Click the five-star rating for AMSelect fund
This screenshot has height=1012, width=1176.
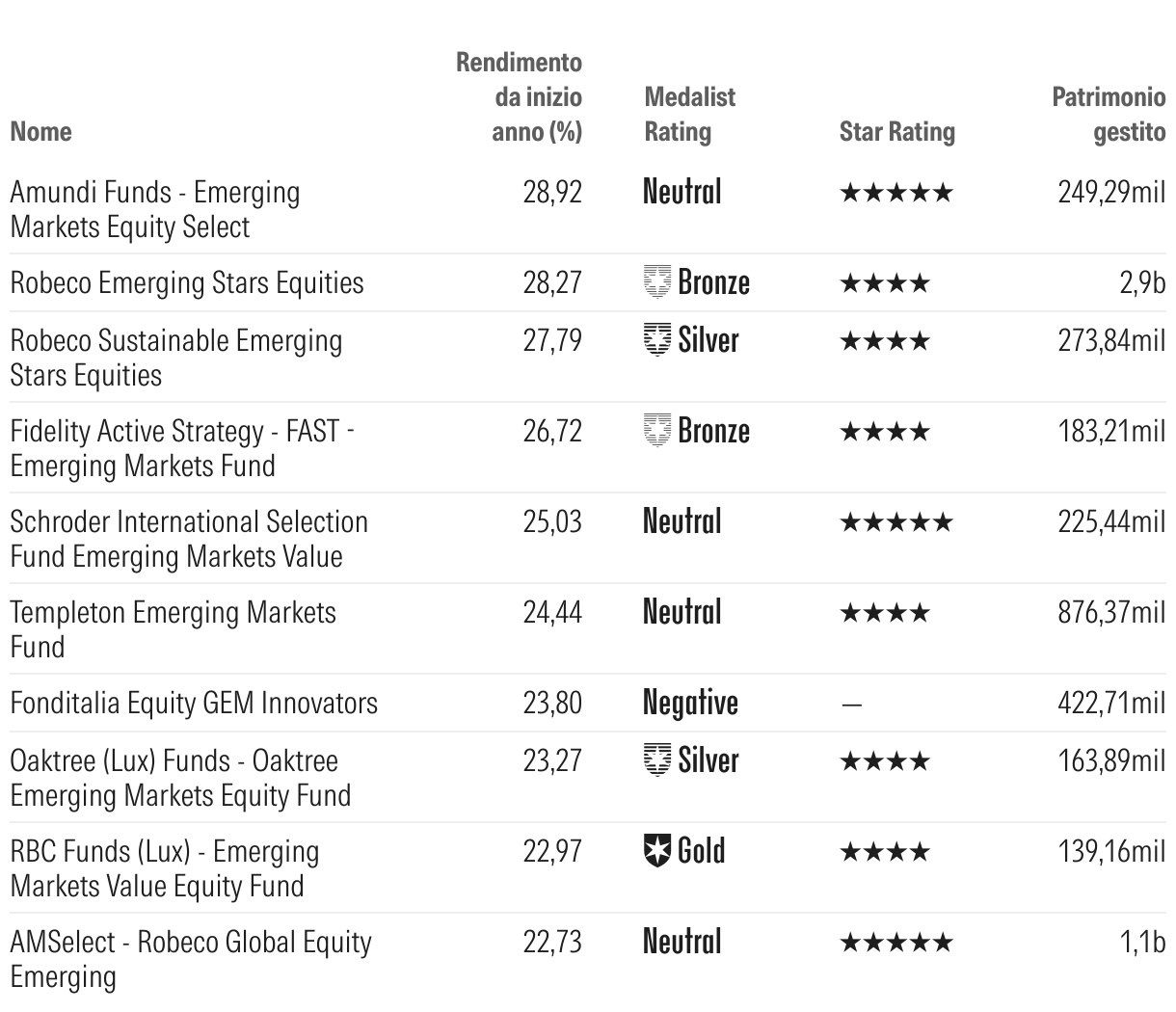click(895, 943)
